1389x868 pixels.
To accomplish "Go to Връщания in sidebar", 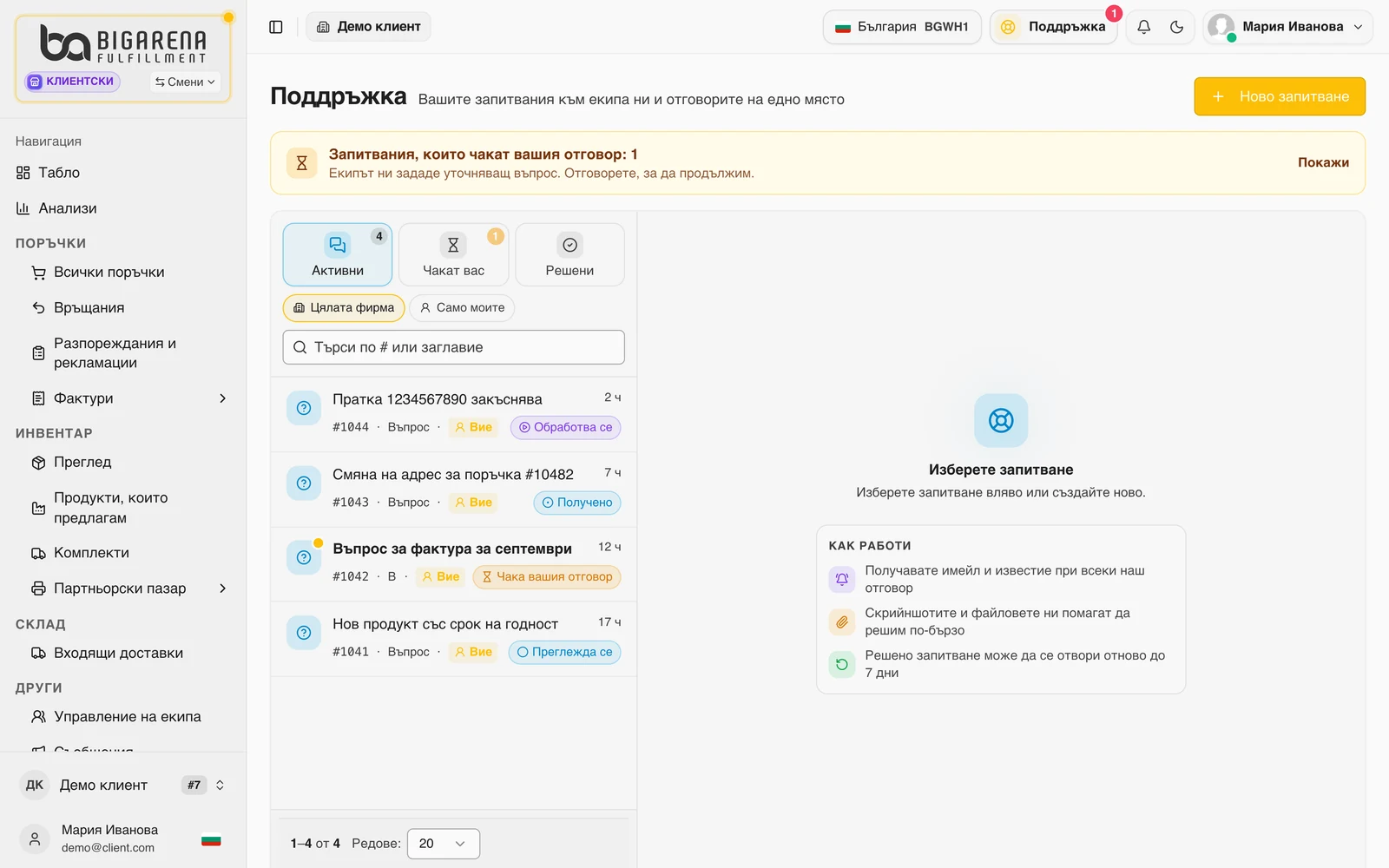I will tap(130, 308).
